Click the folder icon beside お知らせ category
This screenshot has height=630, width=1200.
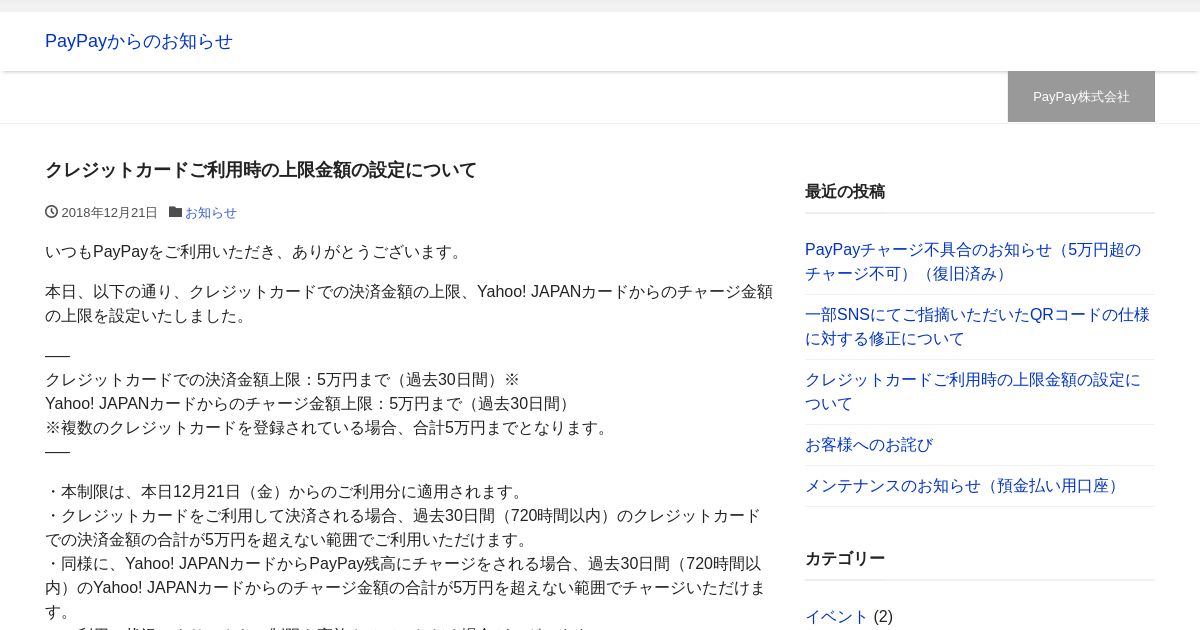[175, 212]
